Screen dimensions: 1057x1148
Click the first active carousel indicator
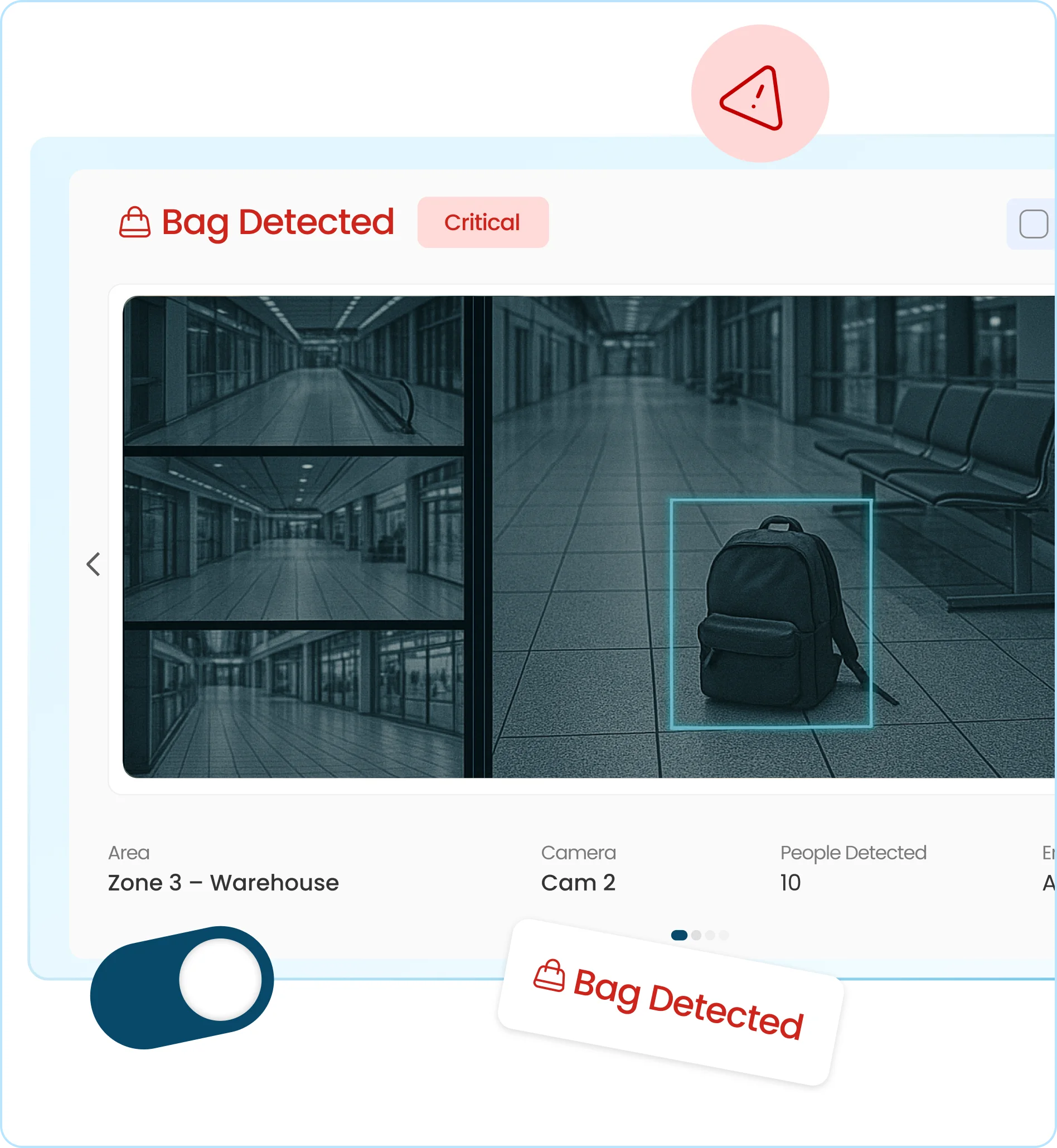click(x=680, y=936)
